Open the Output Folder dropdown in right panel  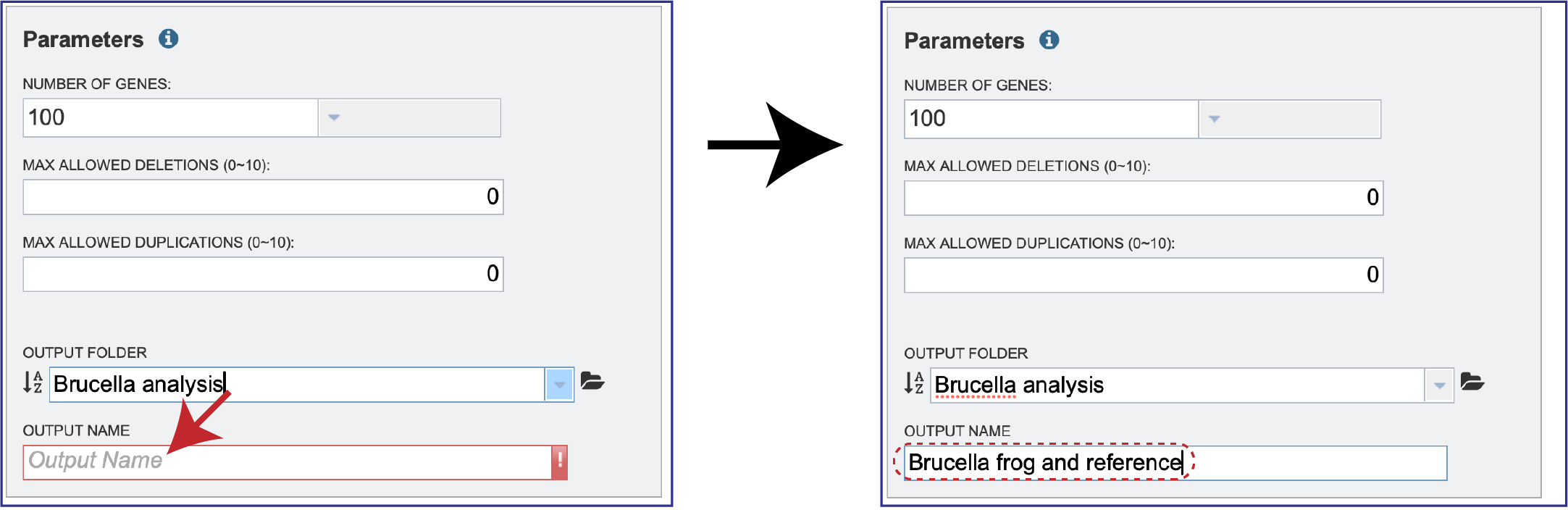pos(1440,384)
